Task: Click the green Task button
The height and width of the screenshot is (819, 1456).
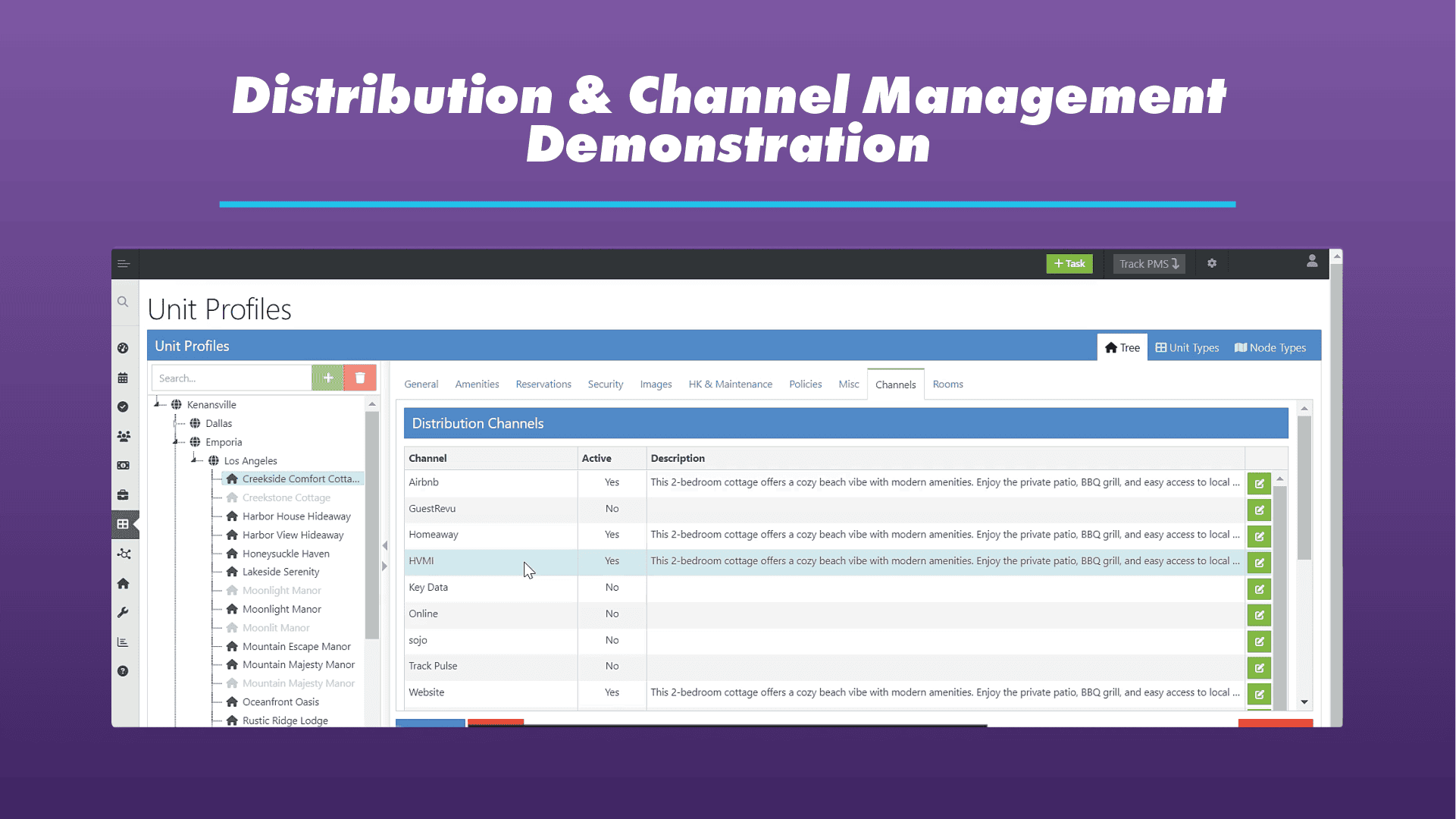Action: click(1069, 264)
